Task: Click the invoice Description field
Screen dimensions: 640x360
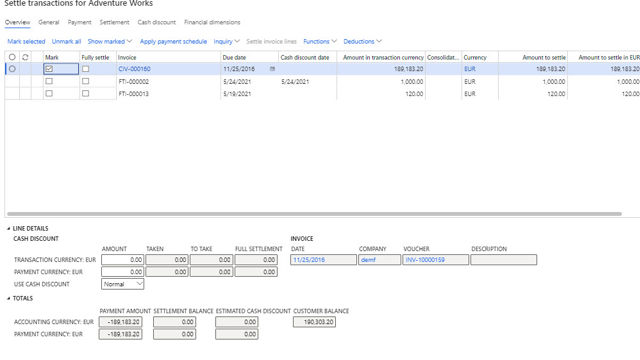Action: coord(504,260)
